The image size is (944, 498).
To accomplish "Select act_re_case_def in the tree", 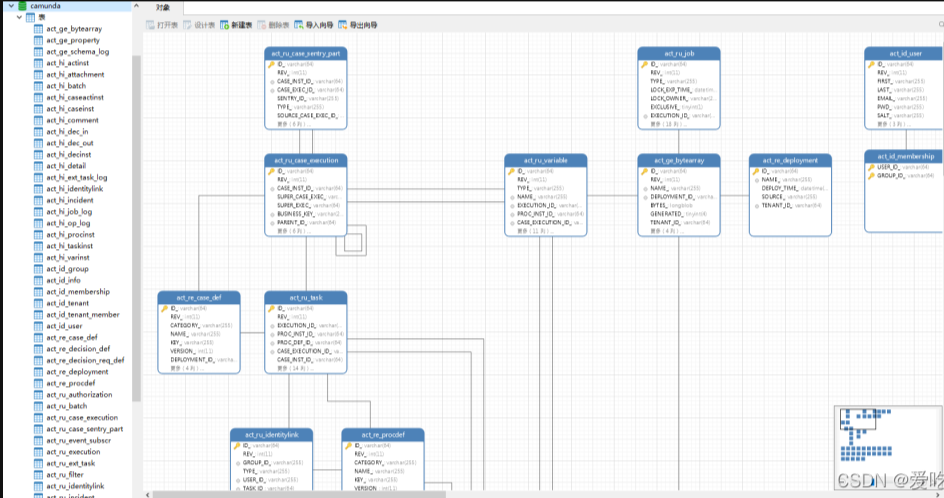I will [x=72, y=338].
